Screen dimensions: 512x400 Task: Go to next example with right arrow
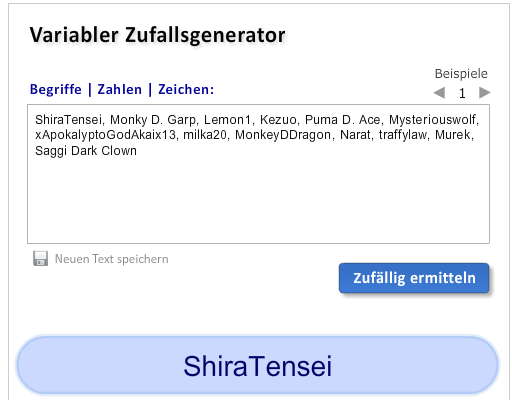tap(485, 92)
